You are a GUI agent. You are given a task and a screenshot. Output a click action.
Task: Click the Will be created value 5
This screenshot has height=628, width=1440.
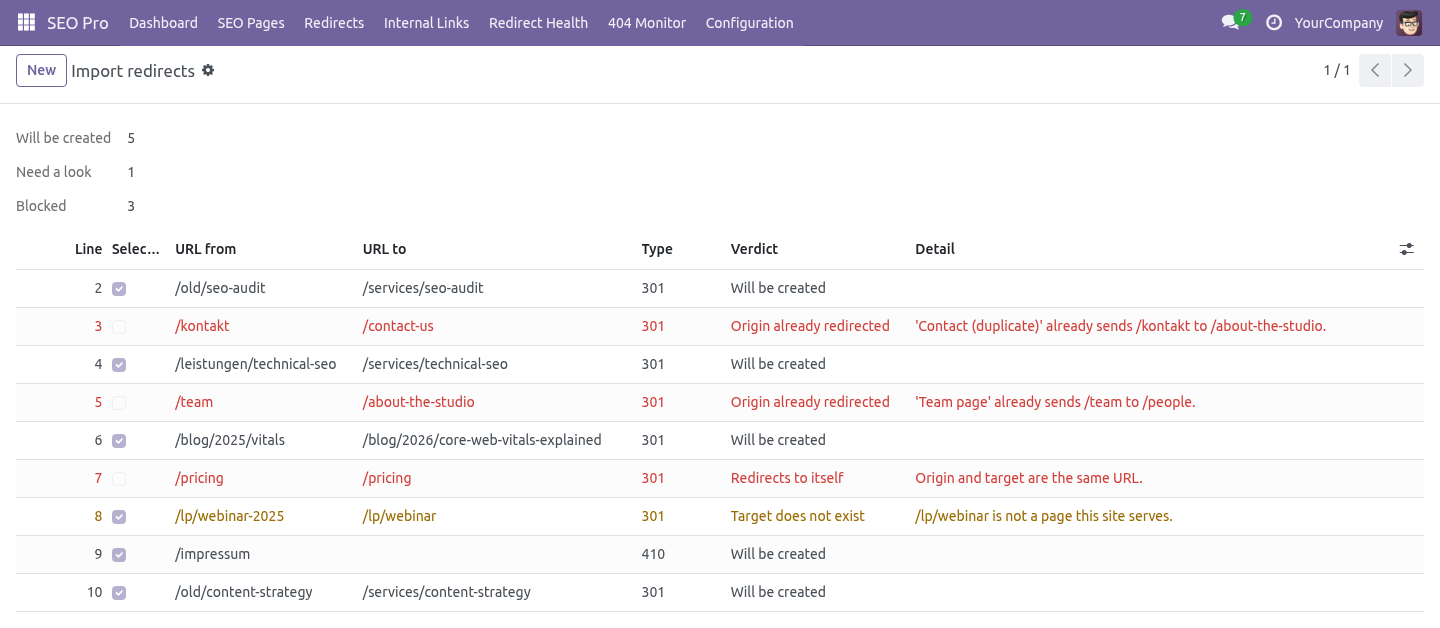pos(131,138)
